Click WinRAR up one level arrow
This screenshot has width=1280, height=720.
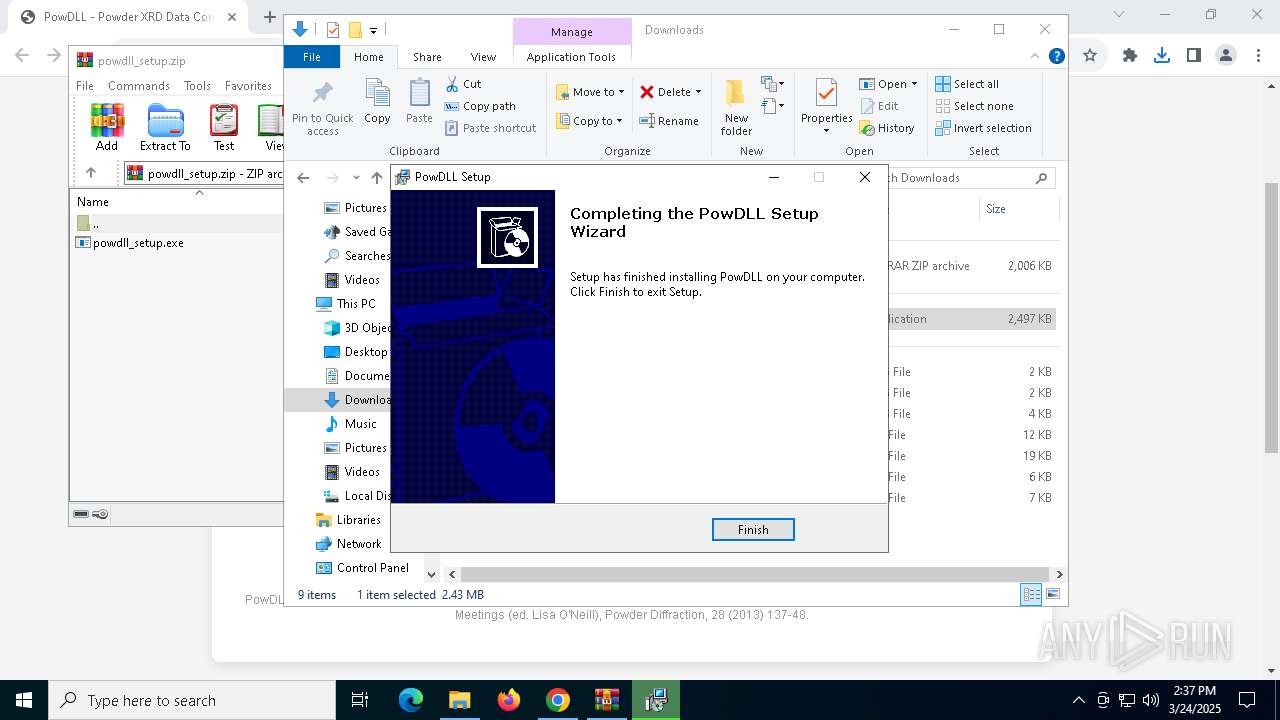point(91,172)
